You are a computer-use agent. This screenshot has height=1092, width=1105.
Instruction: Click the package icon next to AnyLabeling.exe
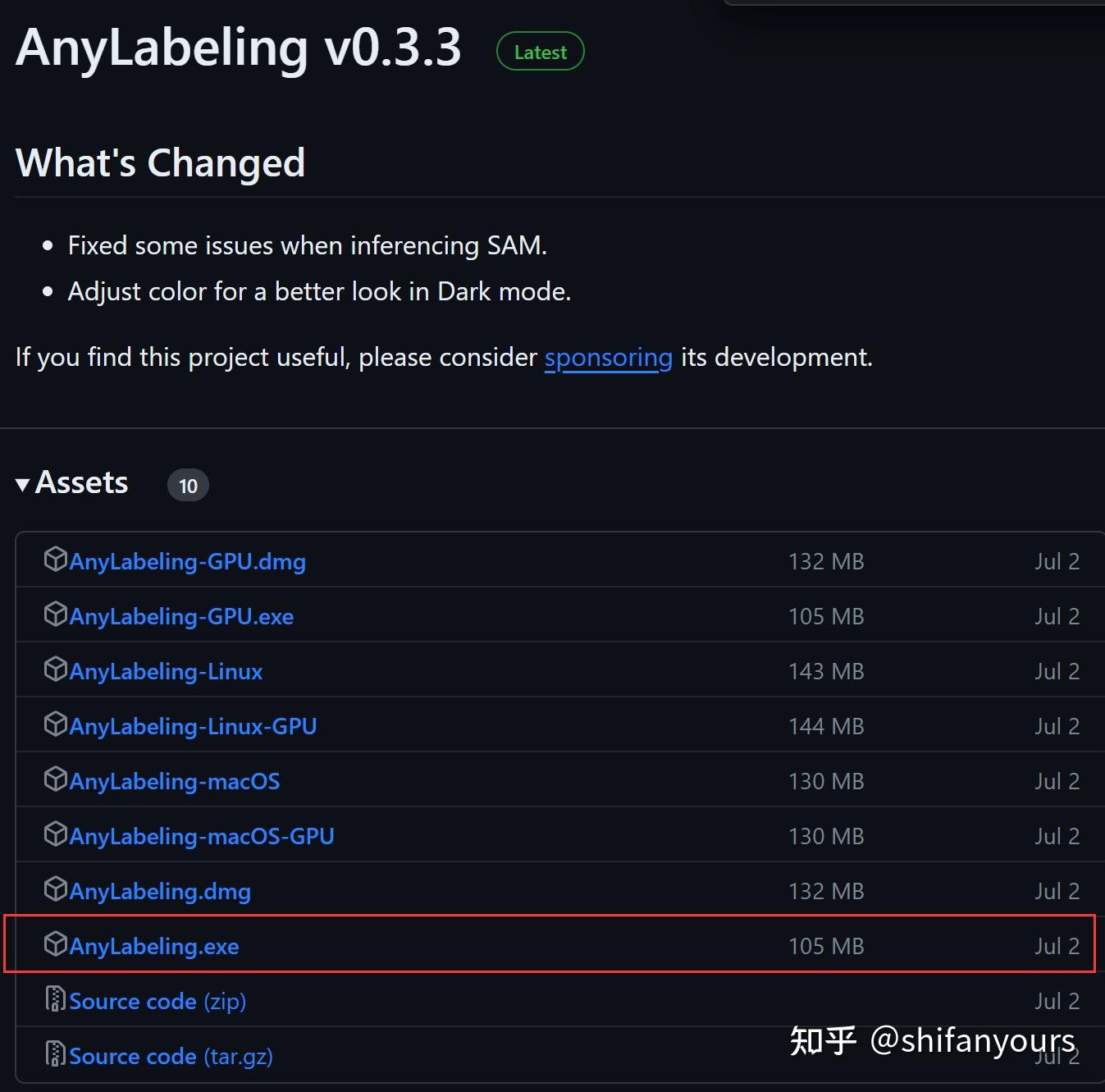[54, 944]
